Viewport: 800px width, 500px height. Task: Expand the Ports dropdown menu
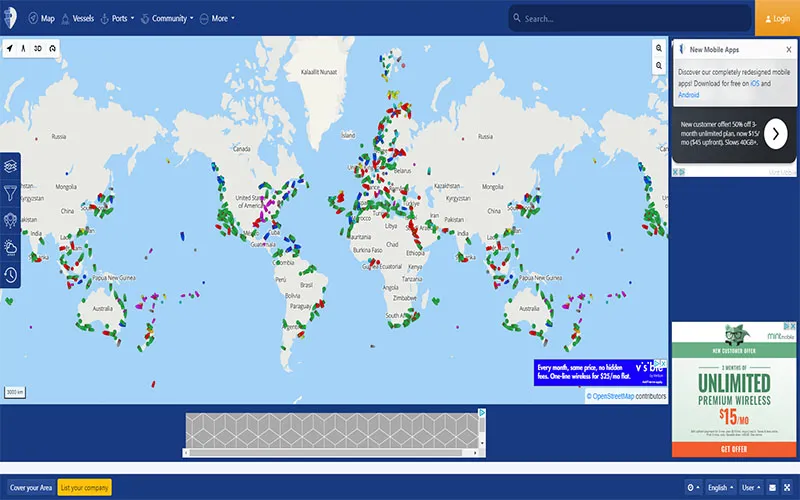(x=117, y=18)
